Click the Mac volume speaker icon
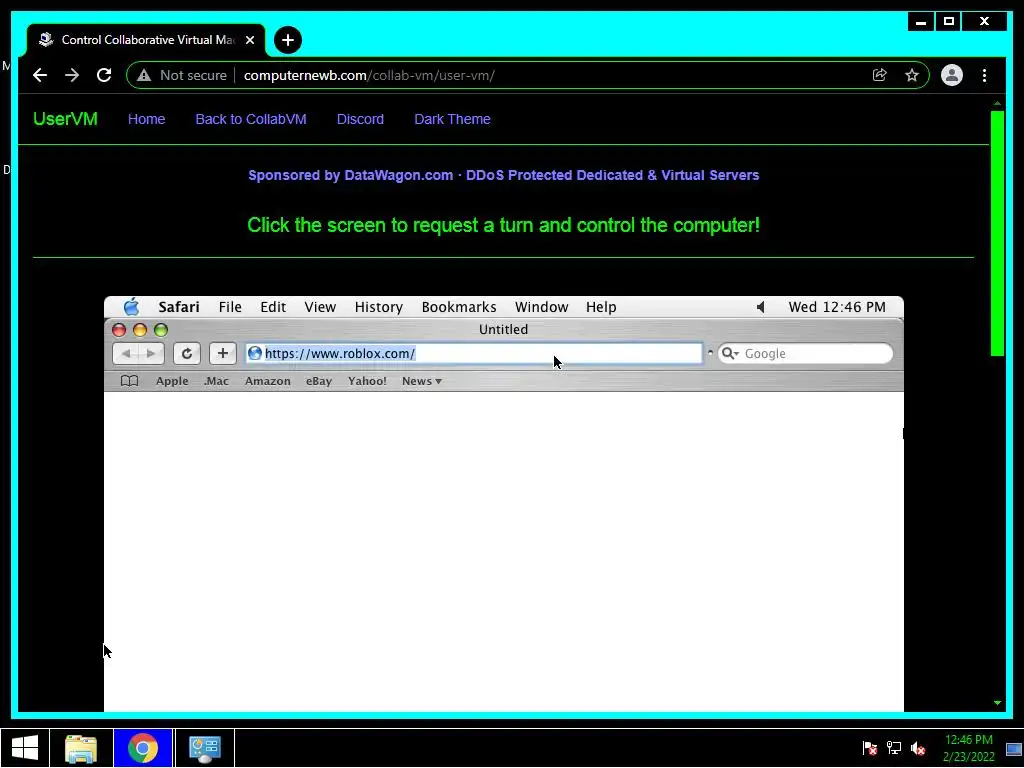1024x768 pixels. (760, 307)
